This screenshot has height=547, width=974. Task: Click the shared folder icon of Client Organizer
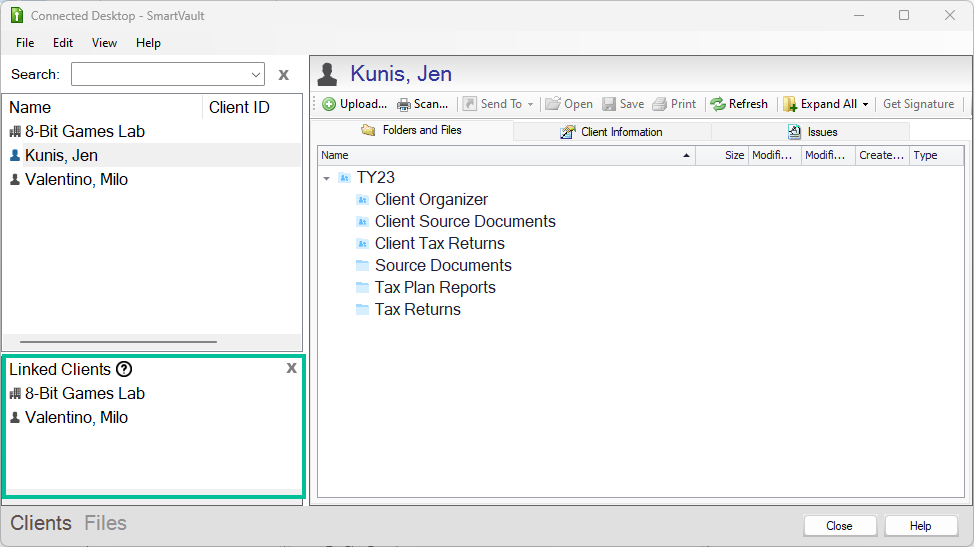click(363, 200)
